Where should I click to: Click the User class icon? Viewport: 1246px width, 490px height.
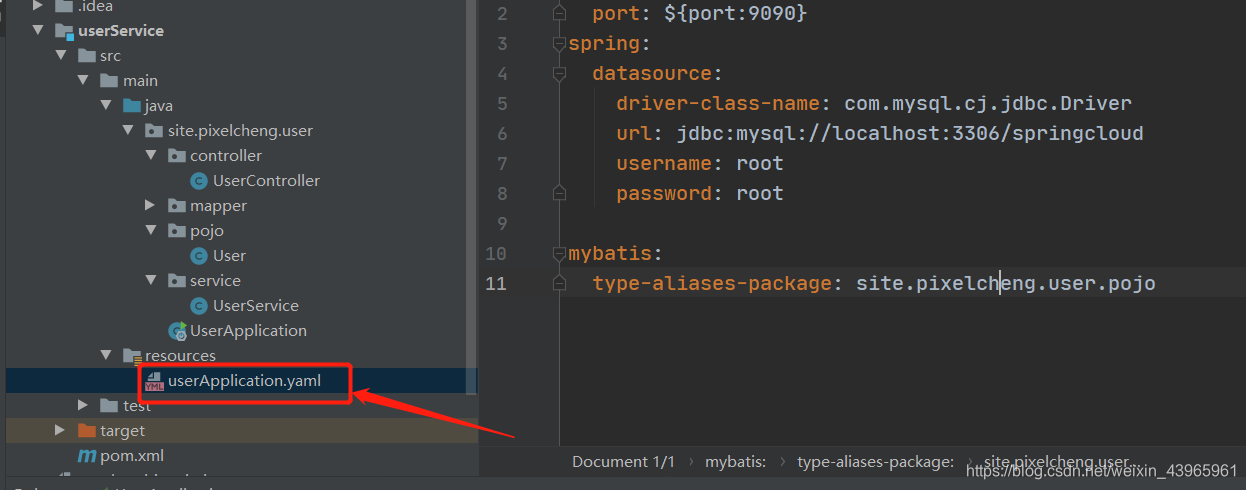199,255
